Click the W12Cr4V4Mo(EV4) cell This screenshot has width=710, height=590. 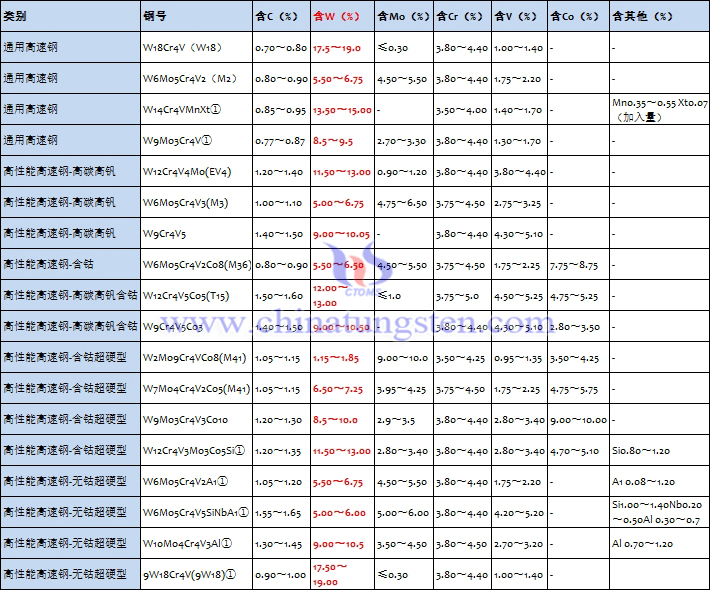point(196,172)
